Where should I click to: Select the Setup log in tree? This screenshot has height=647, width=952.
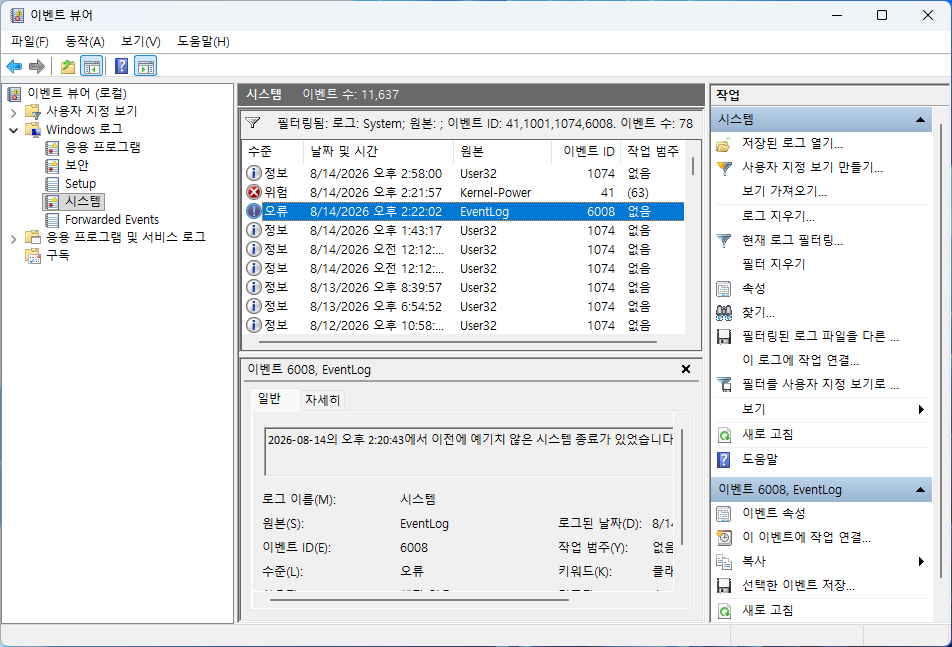coord(80,183)
